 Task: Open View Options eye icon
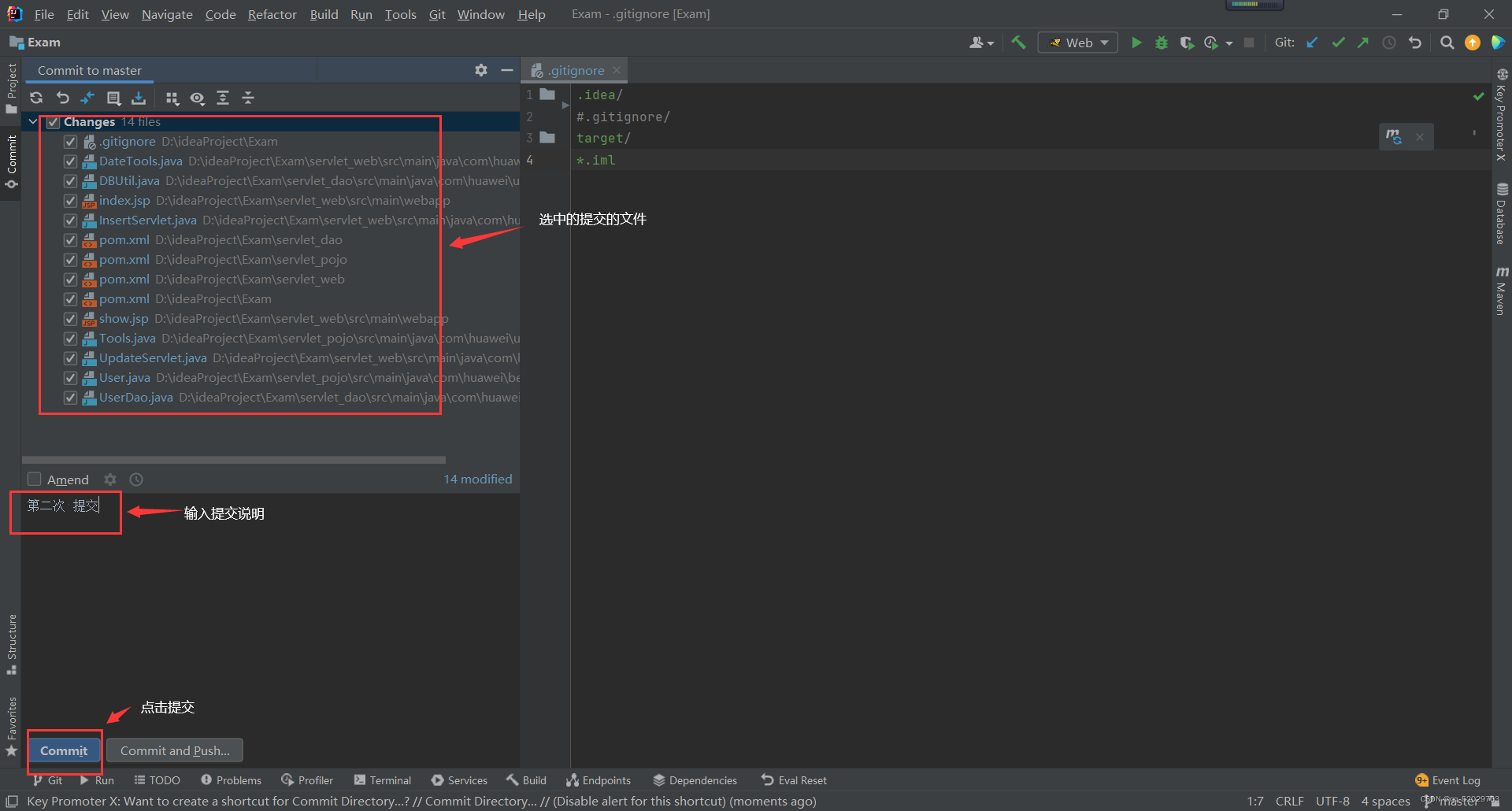pos(197,98)
